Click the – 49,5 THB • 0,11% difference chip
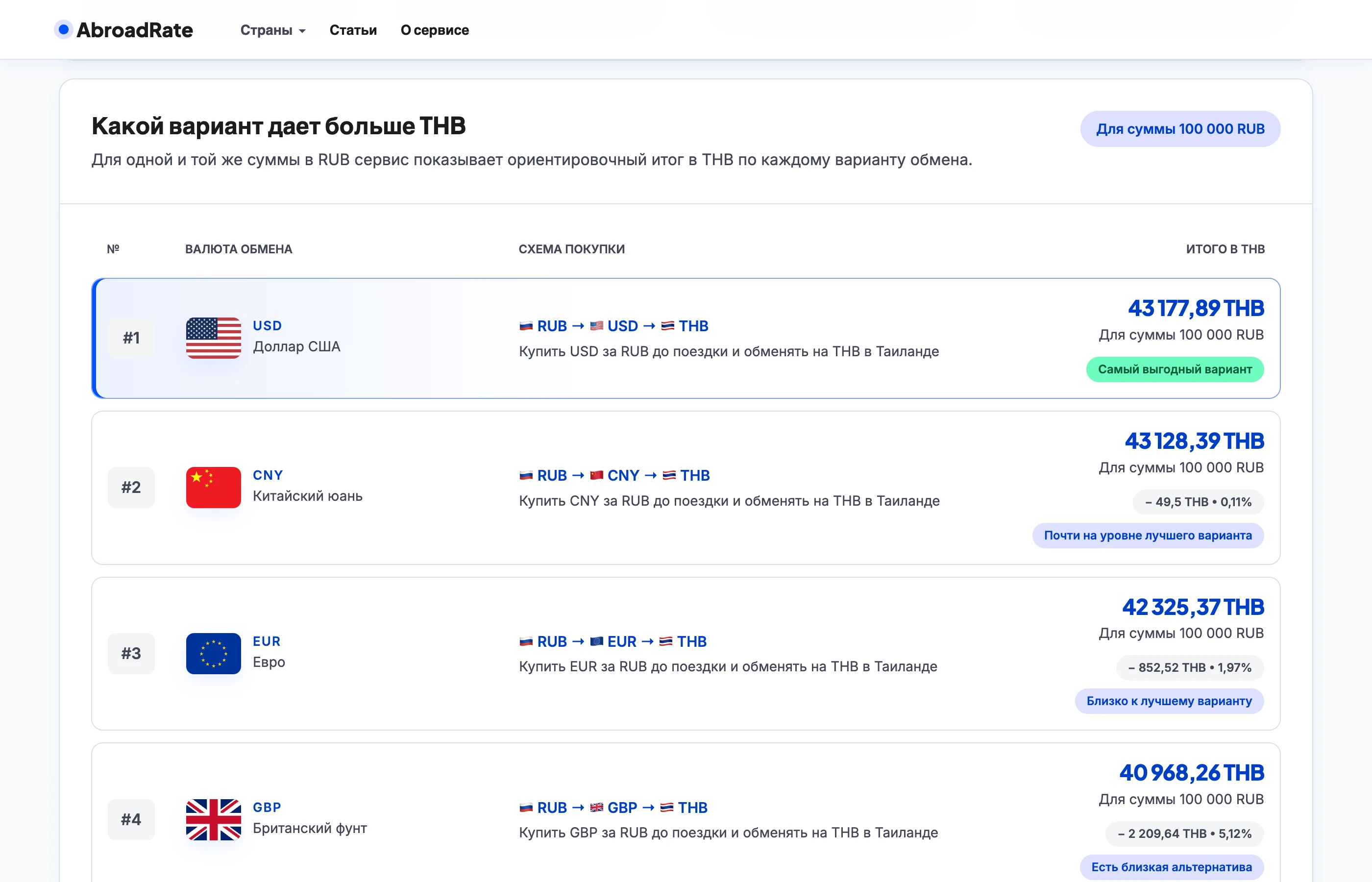 tap(1199, 502)
